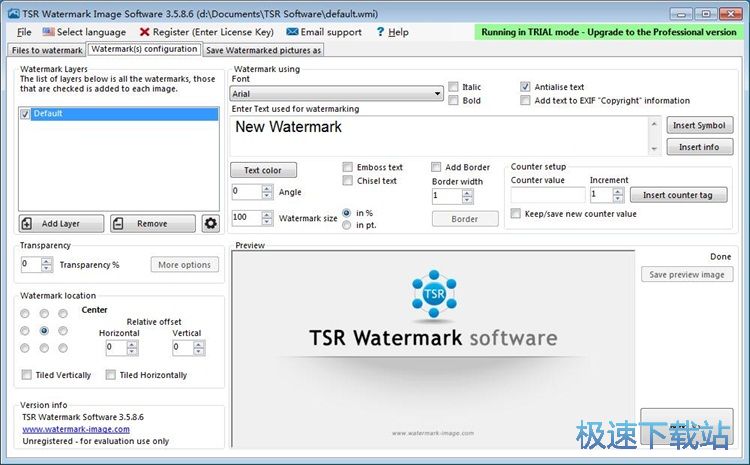This screenshot has width=750, height=465.
Task: Click the Border color button
Action: 465,219
